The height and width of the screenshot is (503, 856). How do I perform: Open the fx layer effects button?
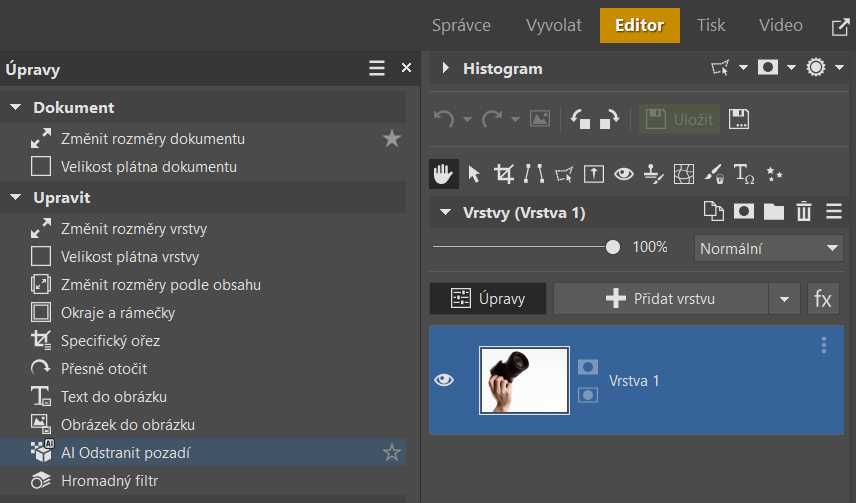(x=823, y=299)
